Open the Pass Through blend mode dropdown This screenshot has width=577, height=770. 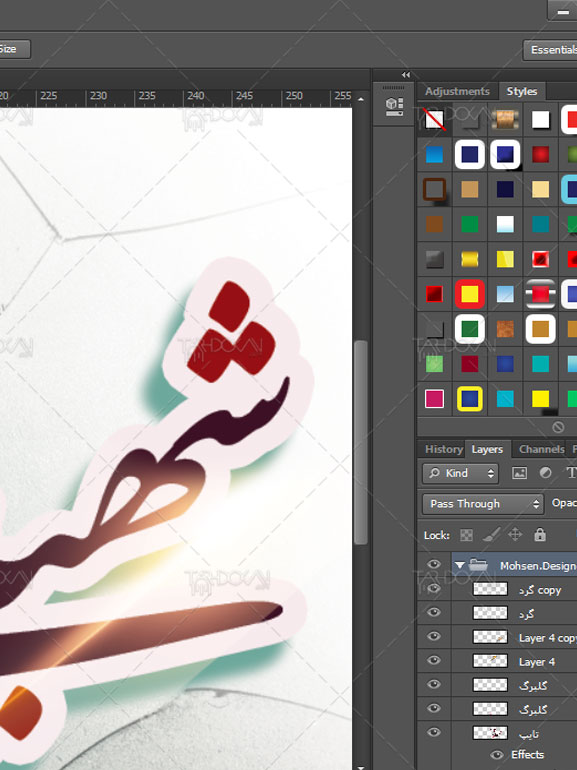483,504
